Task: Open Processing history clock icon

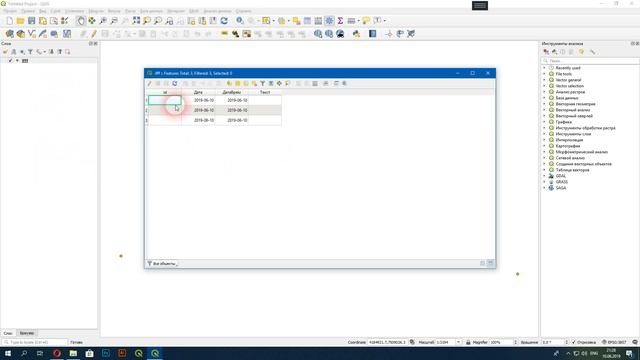Action: pos(563,52)
